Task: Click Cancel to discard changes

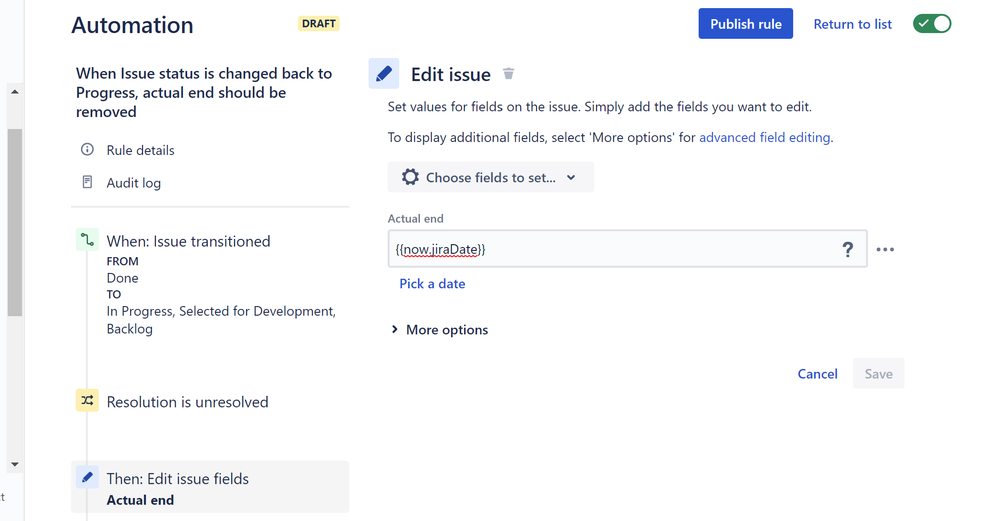Action: click(817, 374)
